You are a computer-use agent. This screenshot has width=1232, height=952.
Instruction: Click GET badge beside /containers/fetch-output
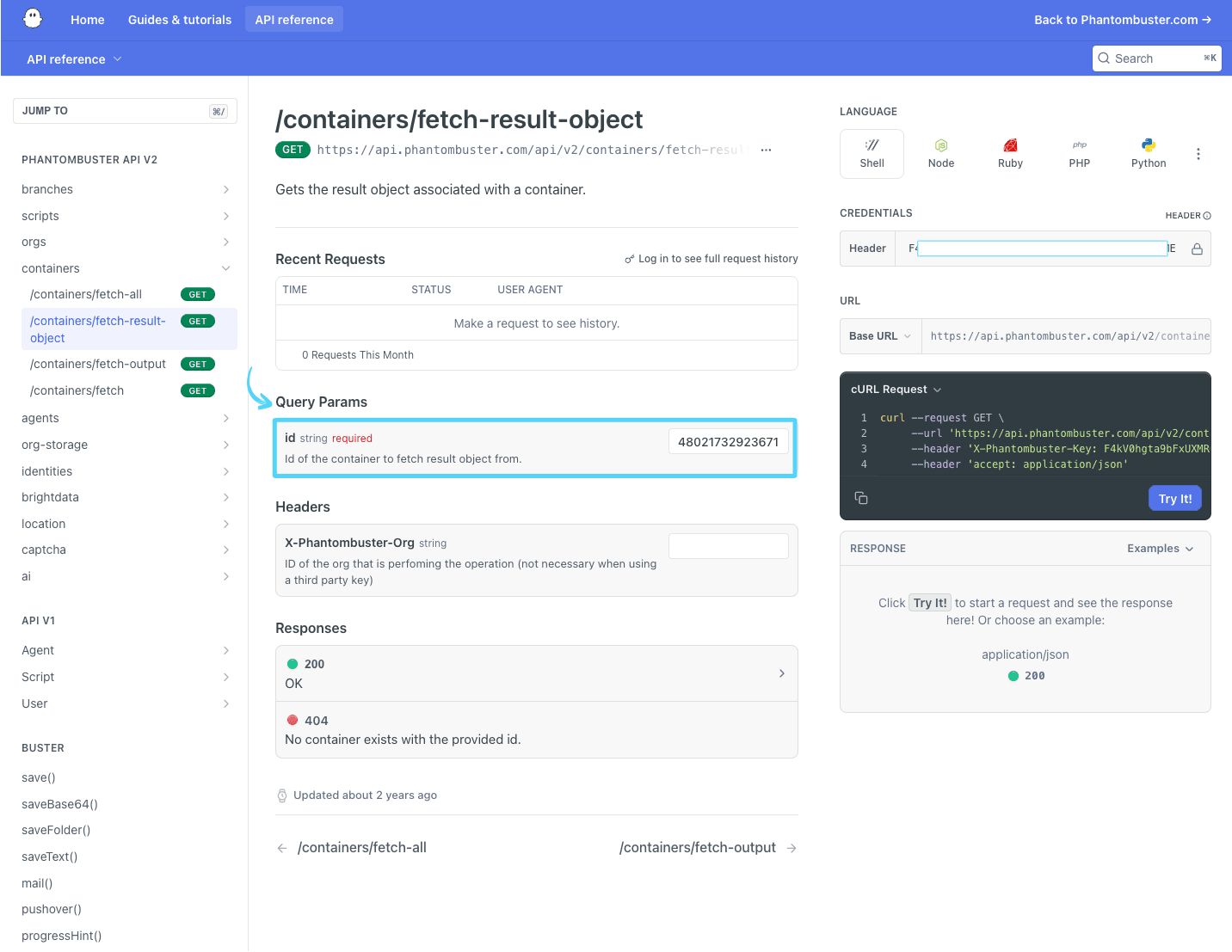(198, 364)
